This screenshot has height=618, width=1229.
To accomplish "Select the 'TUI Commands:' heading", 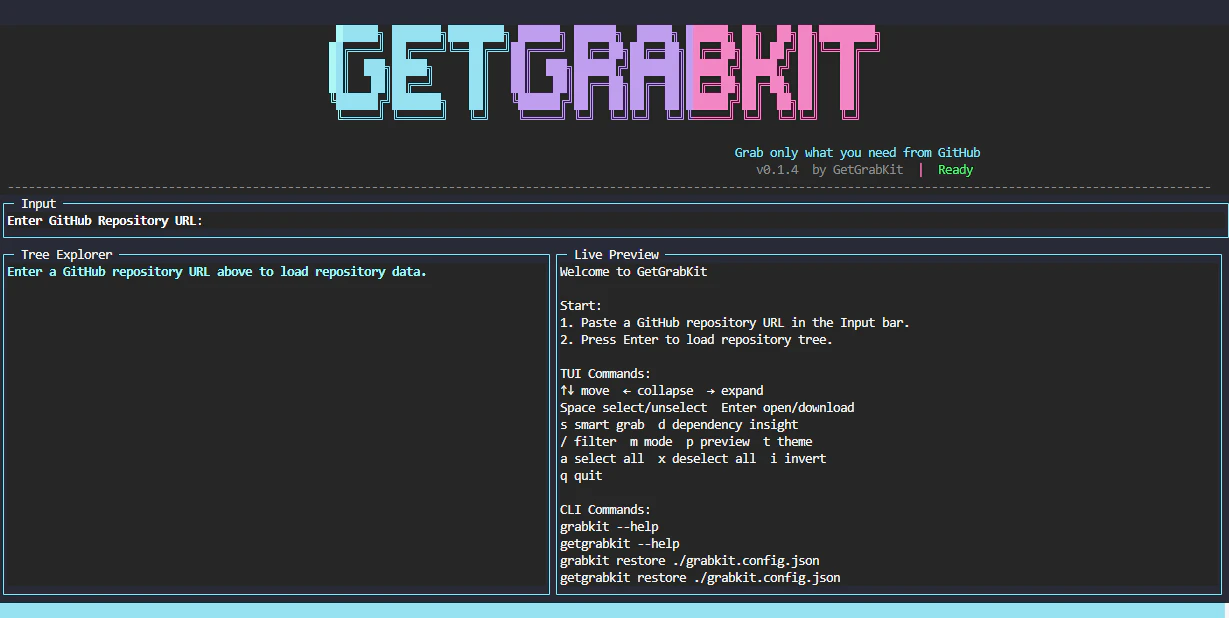I will coord(605,374).
